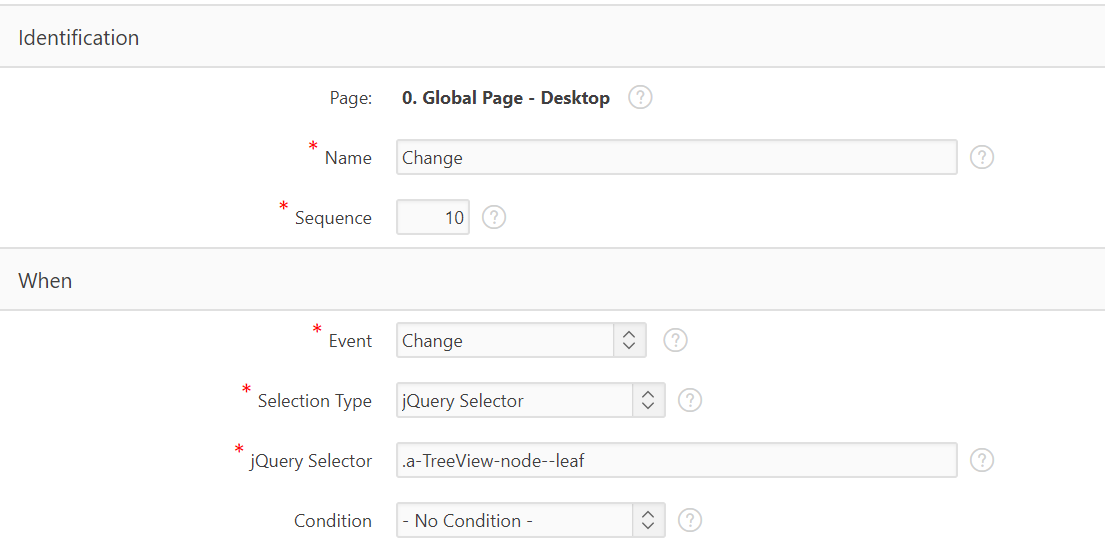Image resolution: width=1105 pixels, height=548 pixels.
Task: View help for the Event setting
Action: pyautogui.click(x=675, y=340)
